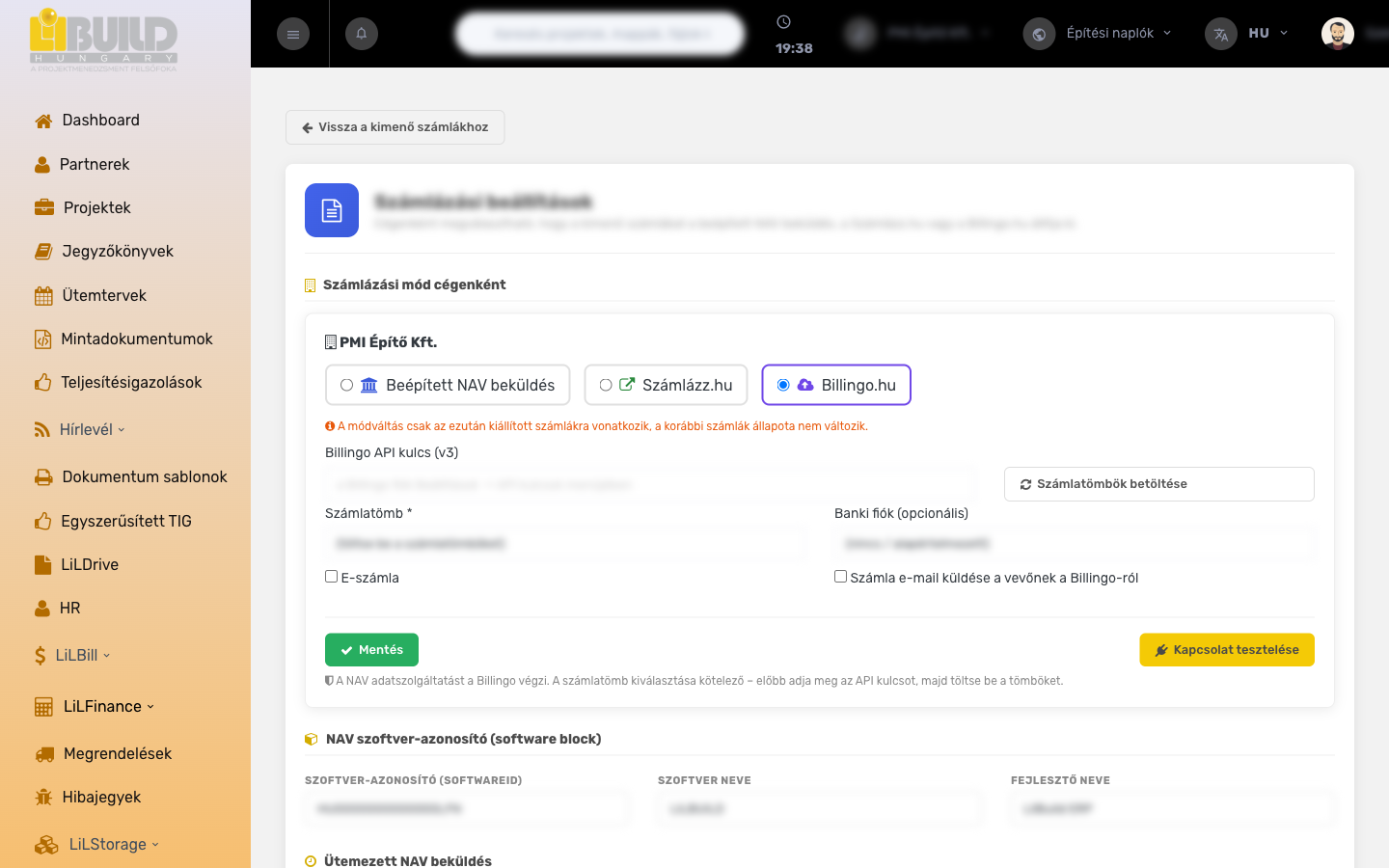Open Teljesítésigazolások menu item
Image resolution: width=1389 pixels, height=868 pixels.
(x=131, y=383)
